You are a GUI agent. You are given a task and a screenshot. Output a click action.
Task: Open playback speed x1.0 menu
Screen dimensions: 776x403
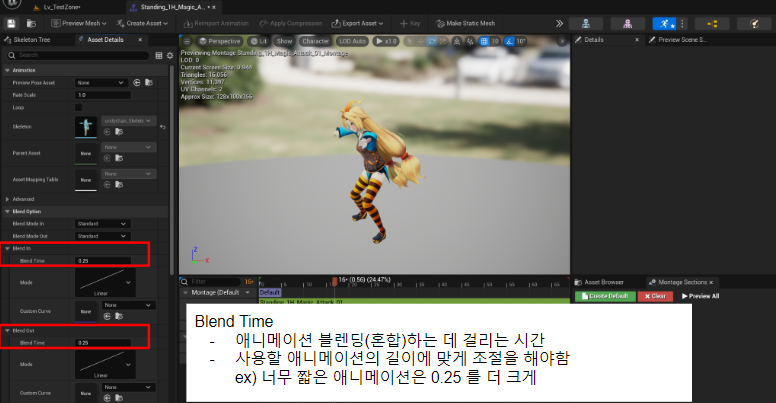[x=386, y=41]
